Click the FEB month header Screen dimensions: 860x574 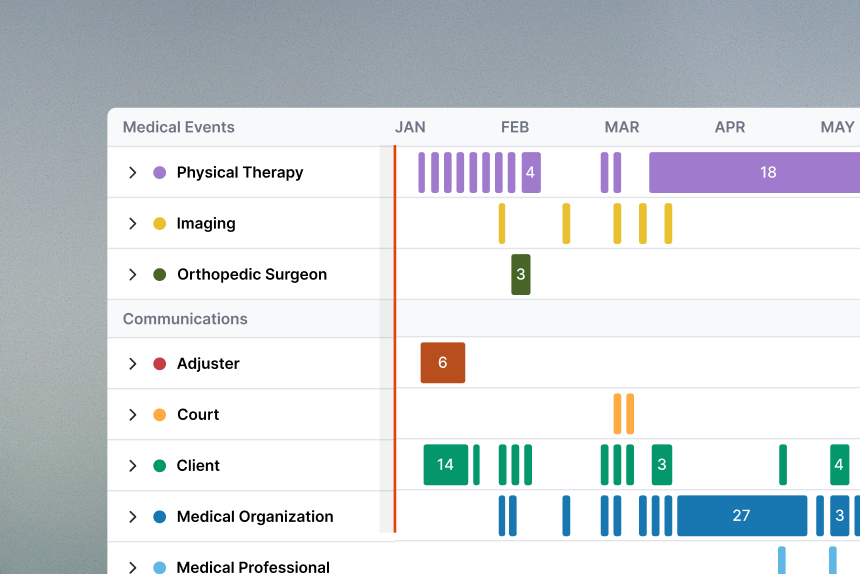pyautogui.click(x=515, y=127)
